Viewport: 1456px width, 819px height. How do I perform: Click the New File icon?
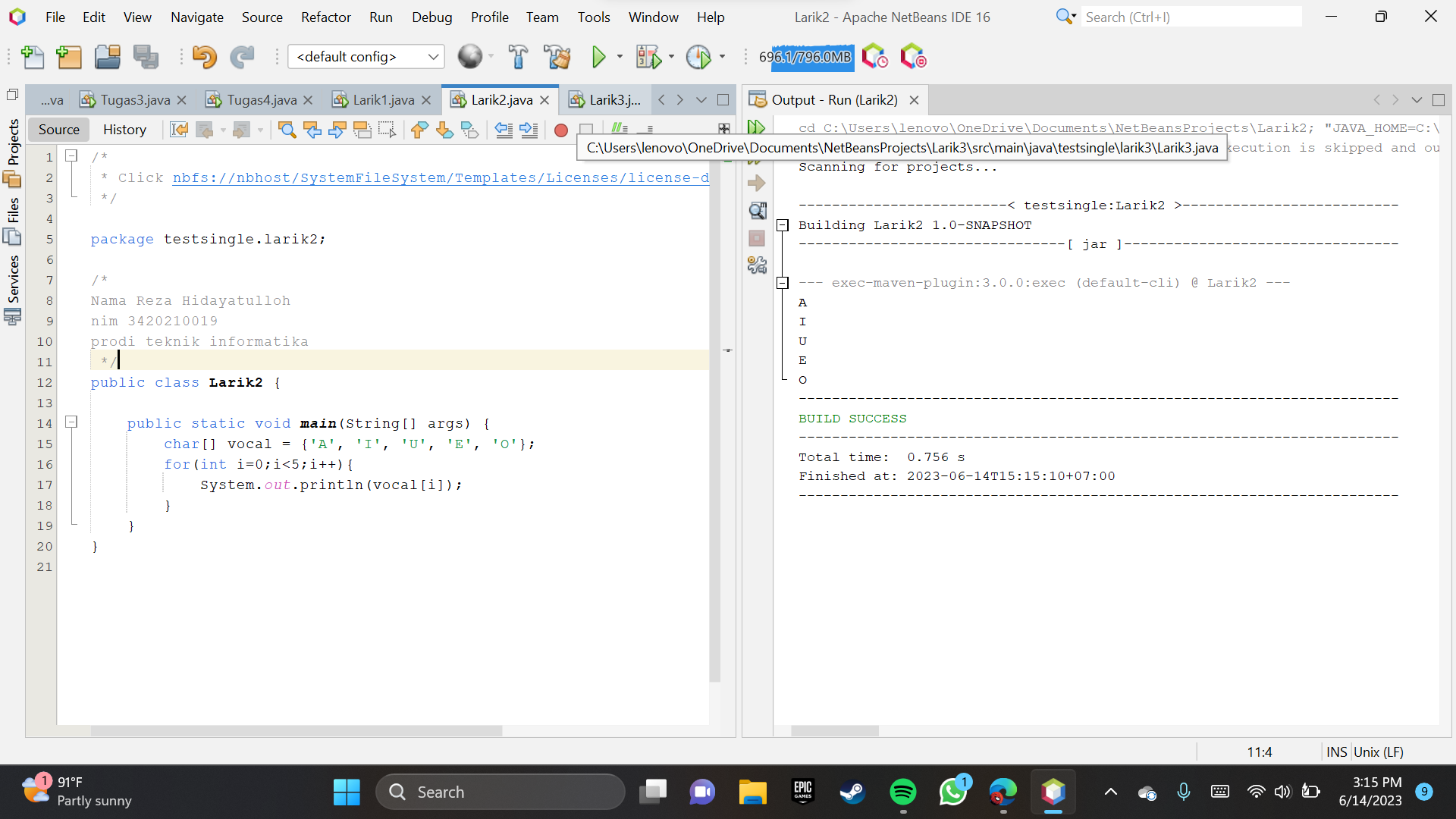[x=33, y=57]
